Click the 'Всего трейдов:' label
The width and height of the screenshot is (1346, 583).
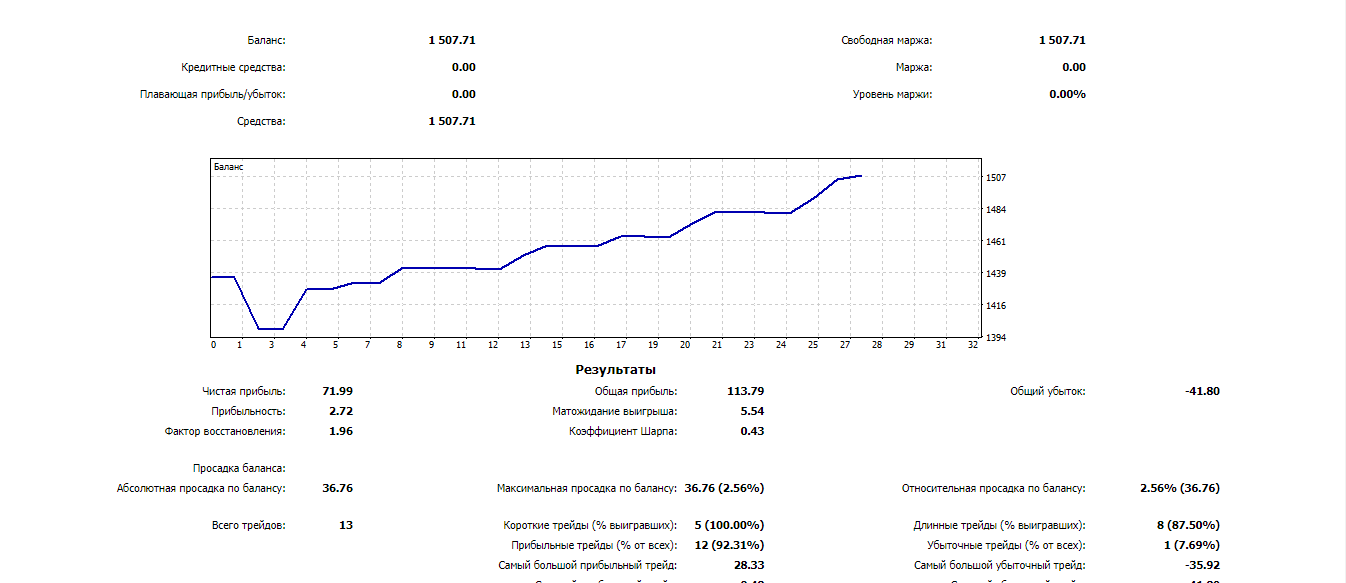coord(249,525)
